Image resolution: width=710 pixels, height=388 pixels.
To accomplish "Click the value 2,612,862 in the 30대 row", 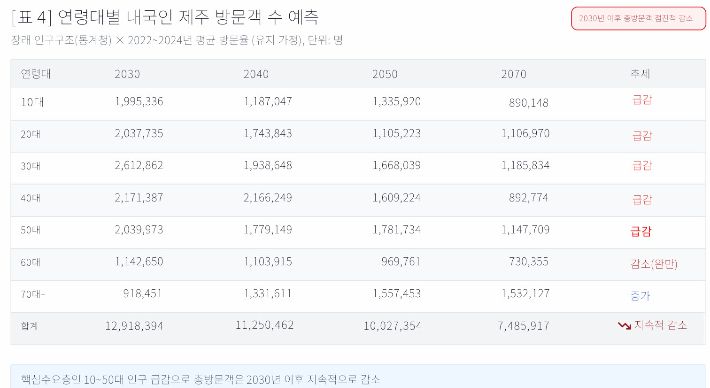I will pyautogui.click(x=139, y=165).
